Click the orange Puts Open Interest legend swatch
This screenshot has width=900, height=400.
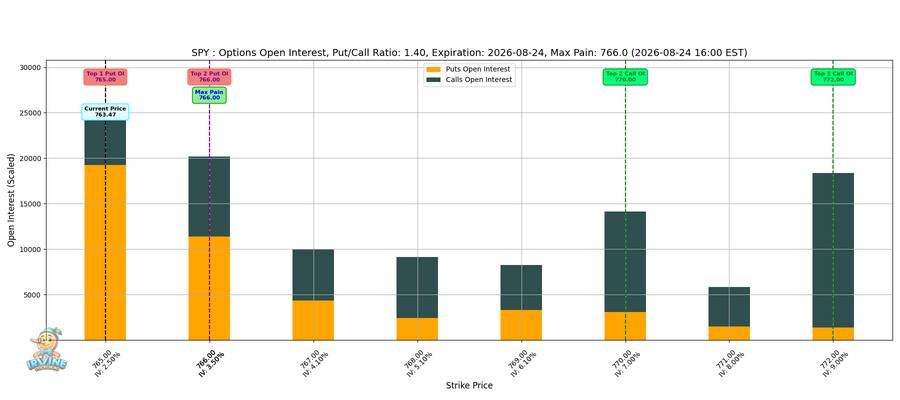tap(434, 69)
